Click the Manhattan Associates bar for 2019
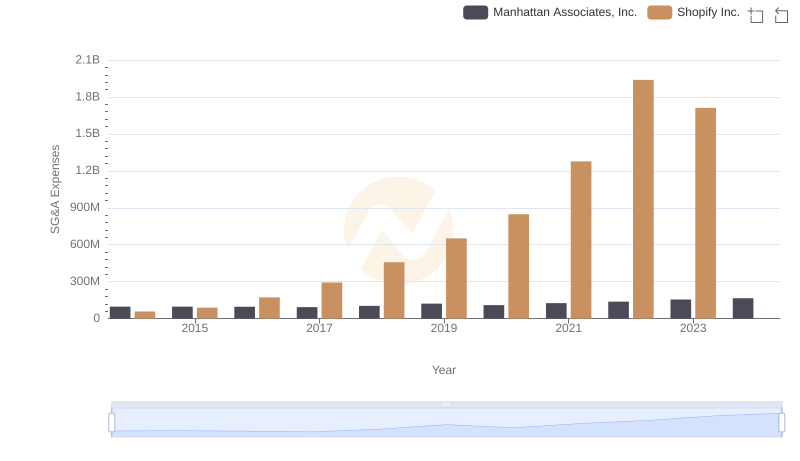This screenshot has height=461, width=800. click(432, 311)
